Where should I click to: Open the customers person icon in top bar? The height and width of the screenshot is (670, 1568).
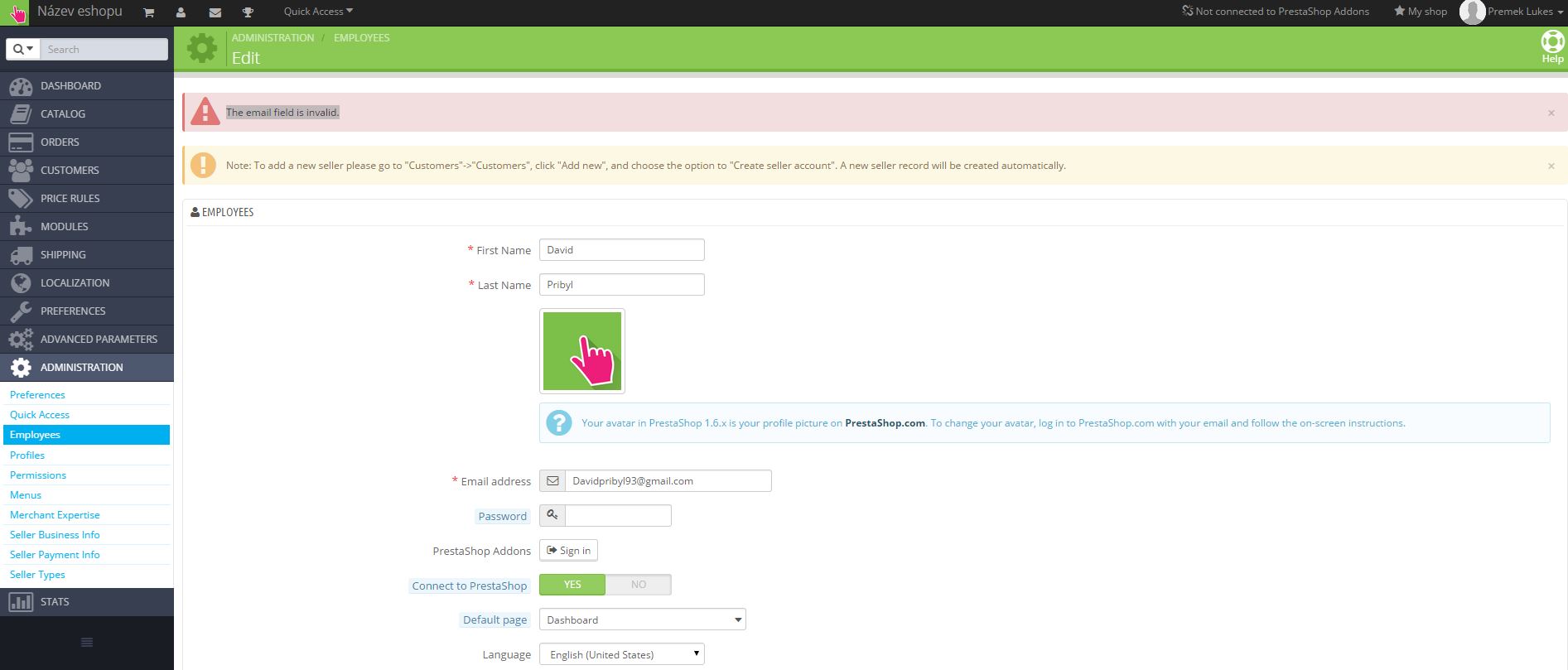(x=181, y=12)
